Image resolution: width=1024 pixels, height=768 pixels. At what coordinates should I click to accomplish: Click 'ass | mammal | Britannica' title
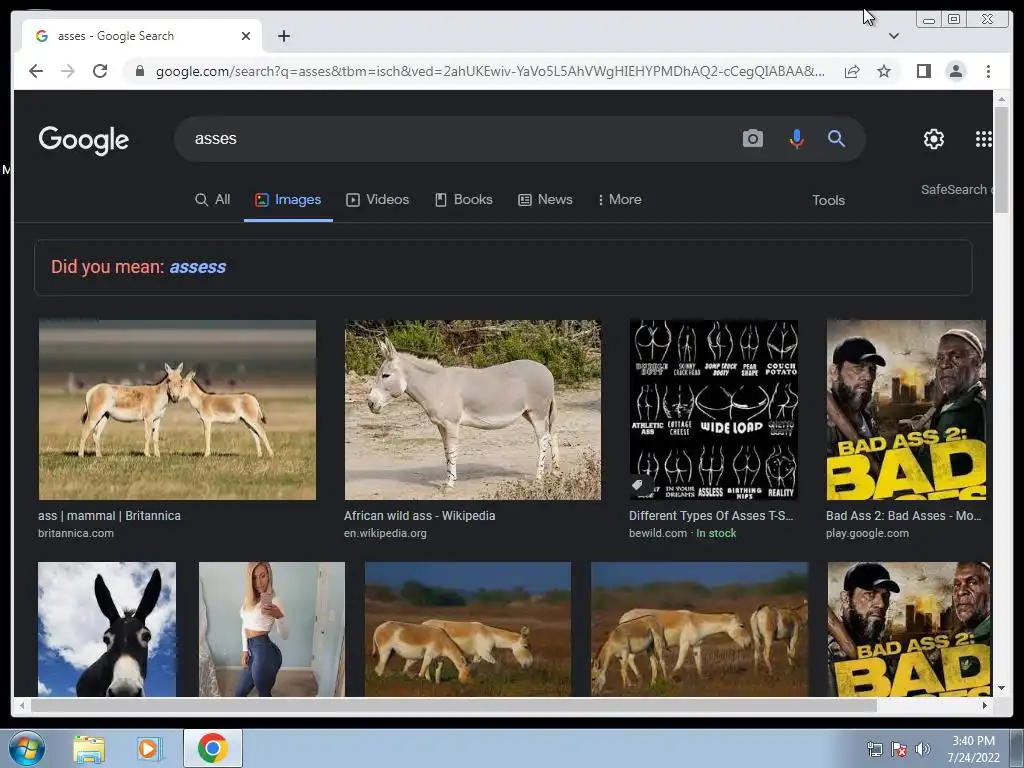tap(109, 515)
